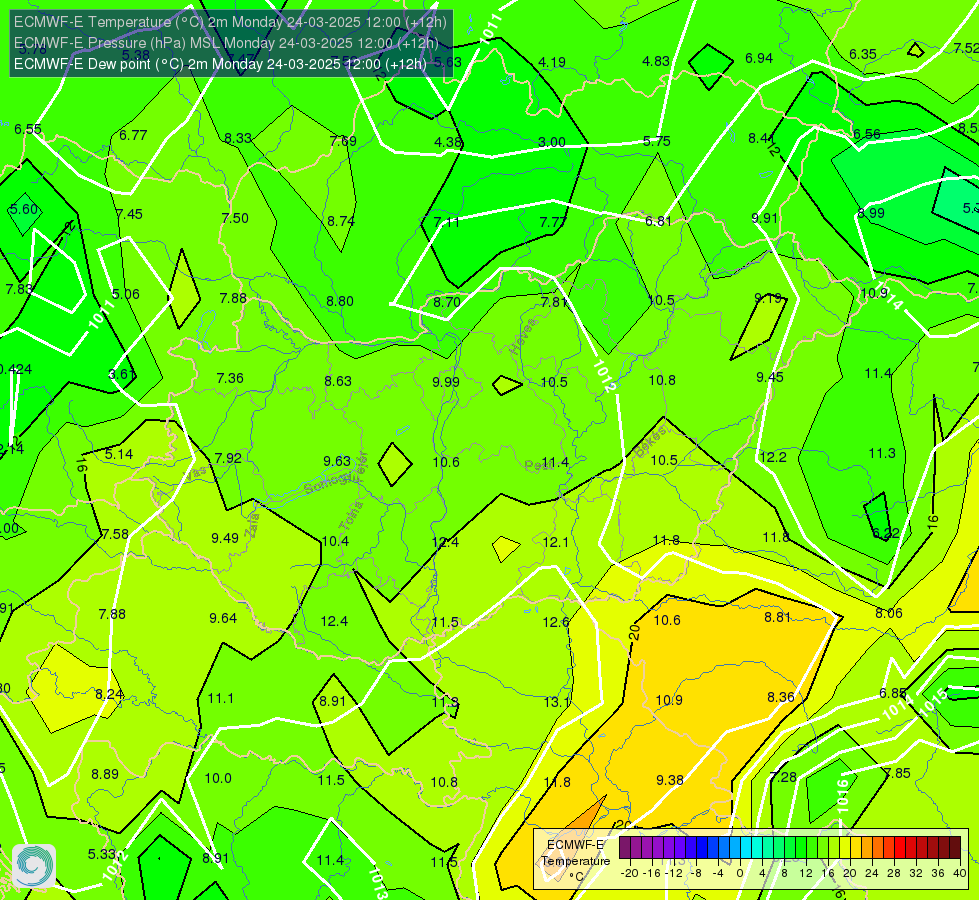Click the pure blue swatch in temperature legend
This screenshot has width=979, height=900.
[x=701, y=848]
